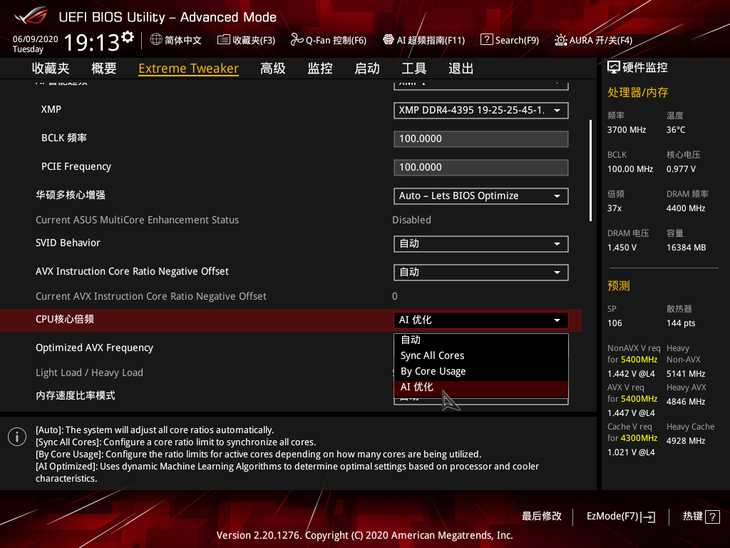Open Search(F9) question mark icon
This screenshot has height=548, width=730.
[486, 40]
